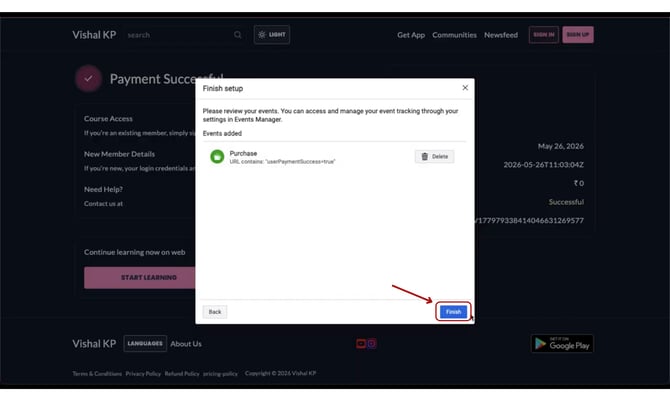Click the payment success checkmark icon
Image resolution: width=670 pixels, height=408 pixels.
tap(88, 79)
